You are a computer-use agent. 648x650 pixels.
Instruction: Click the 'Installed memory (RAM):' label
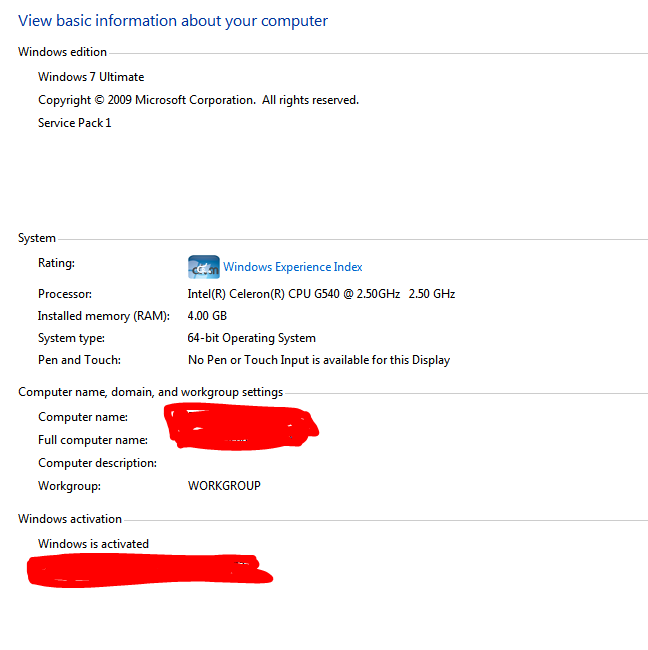coord(104,316)
